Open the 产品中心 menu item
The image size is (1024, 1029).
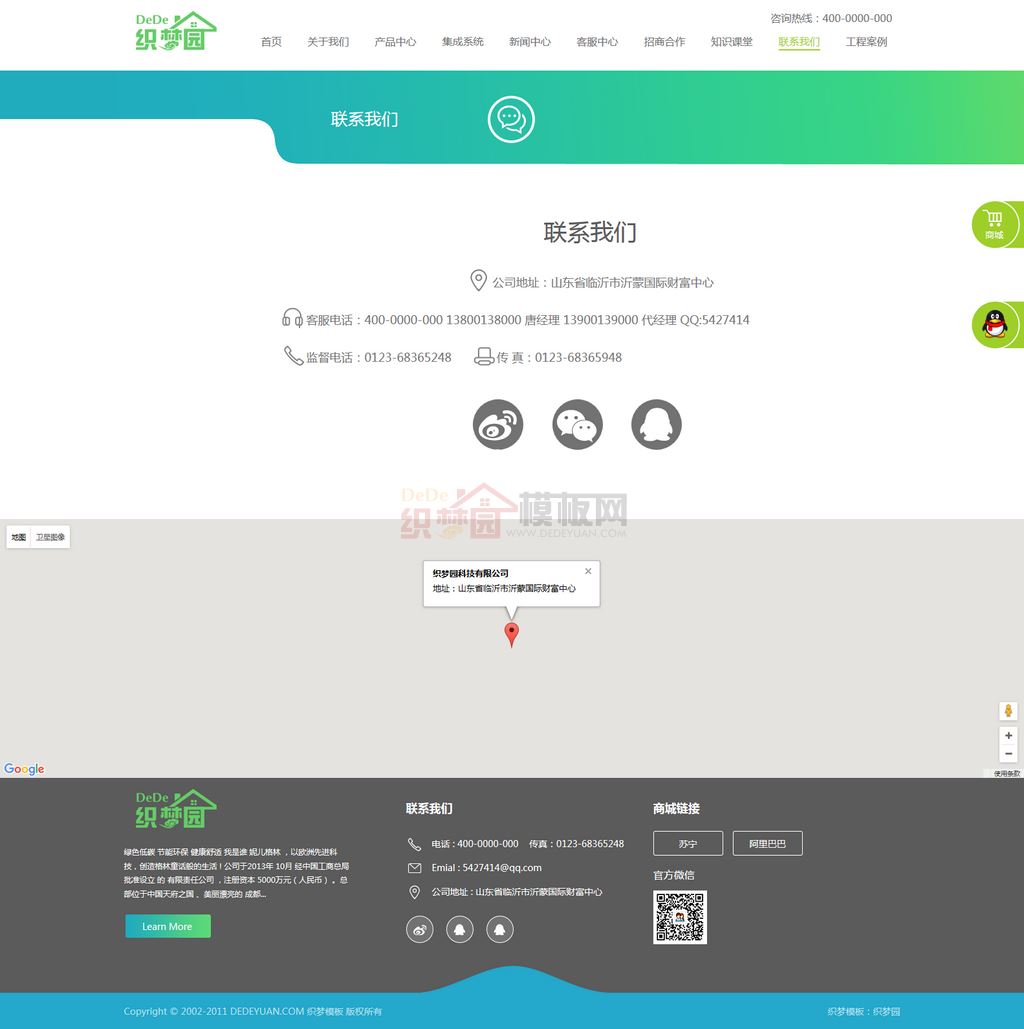point(395,42)
